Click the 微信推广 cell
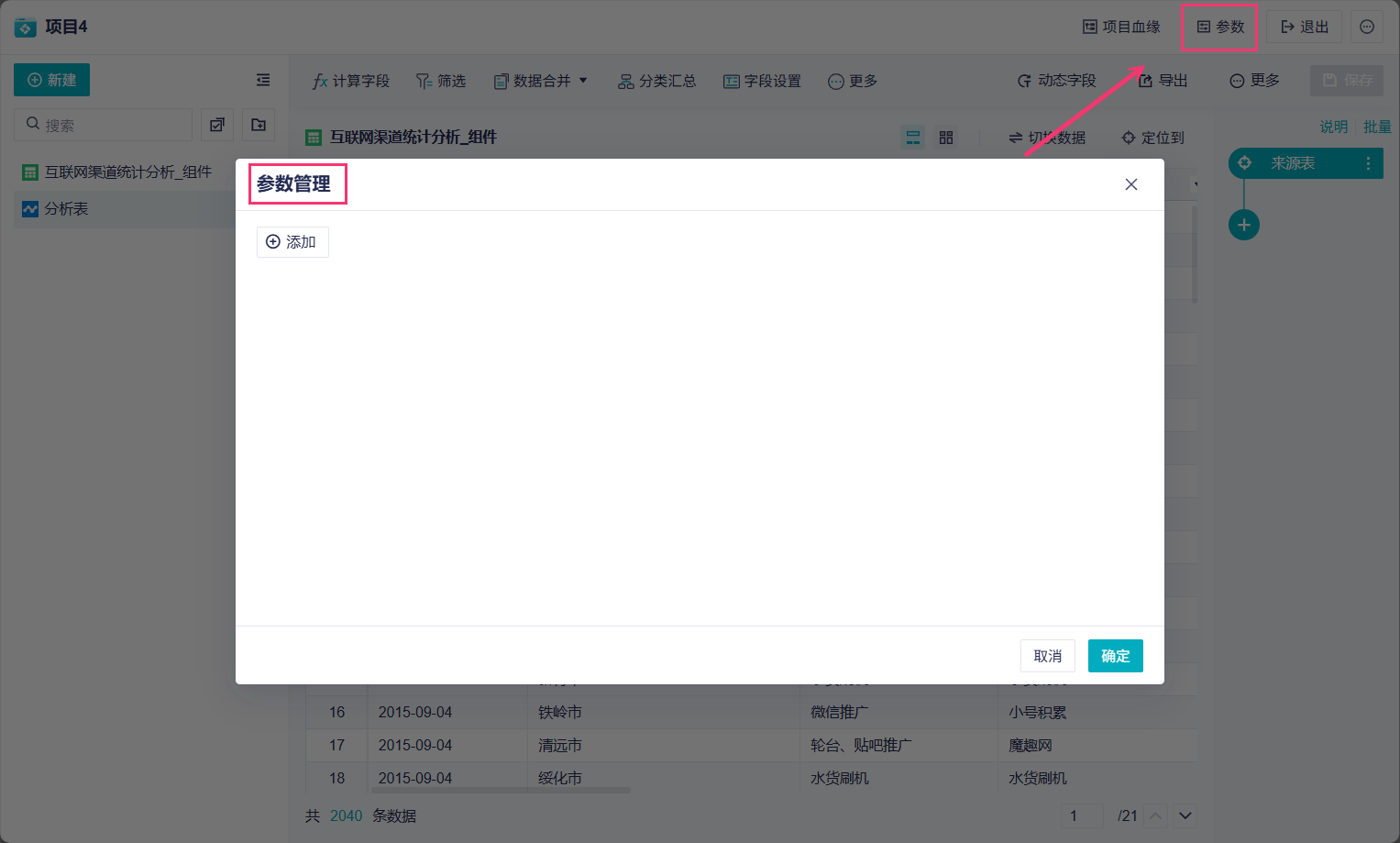Image resolution: width=1400 pixels, height=843 pixels. coord(898,712)
